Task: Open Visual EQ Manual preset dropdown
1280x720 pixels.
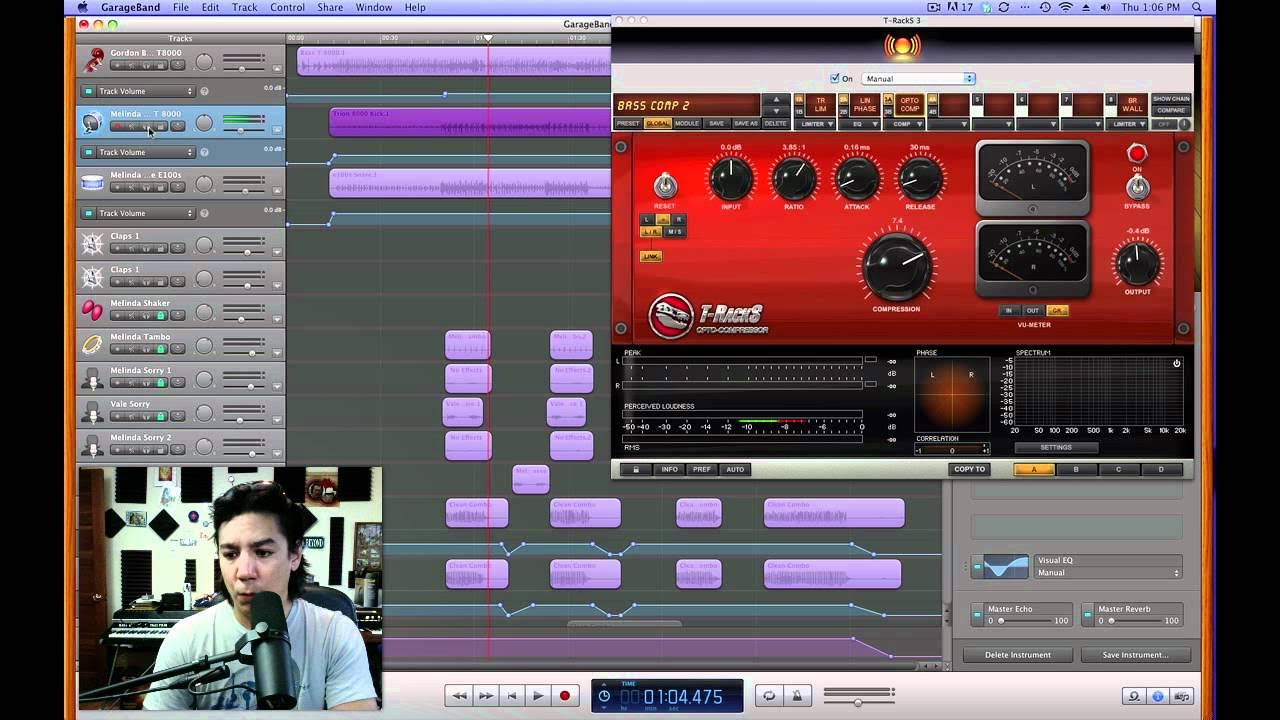Action: tap(1108, 573)
